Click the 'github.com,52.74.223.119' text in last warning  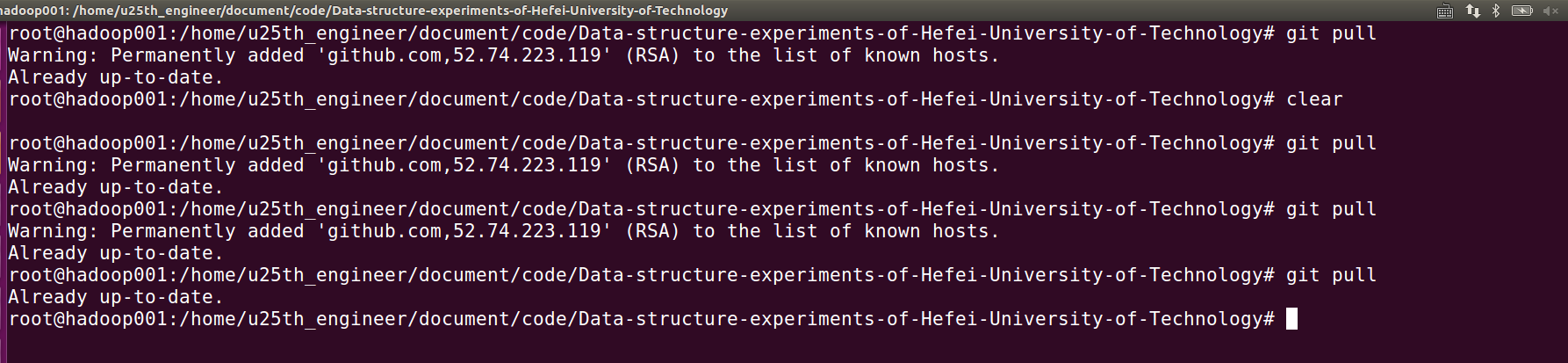464,231
